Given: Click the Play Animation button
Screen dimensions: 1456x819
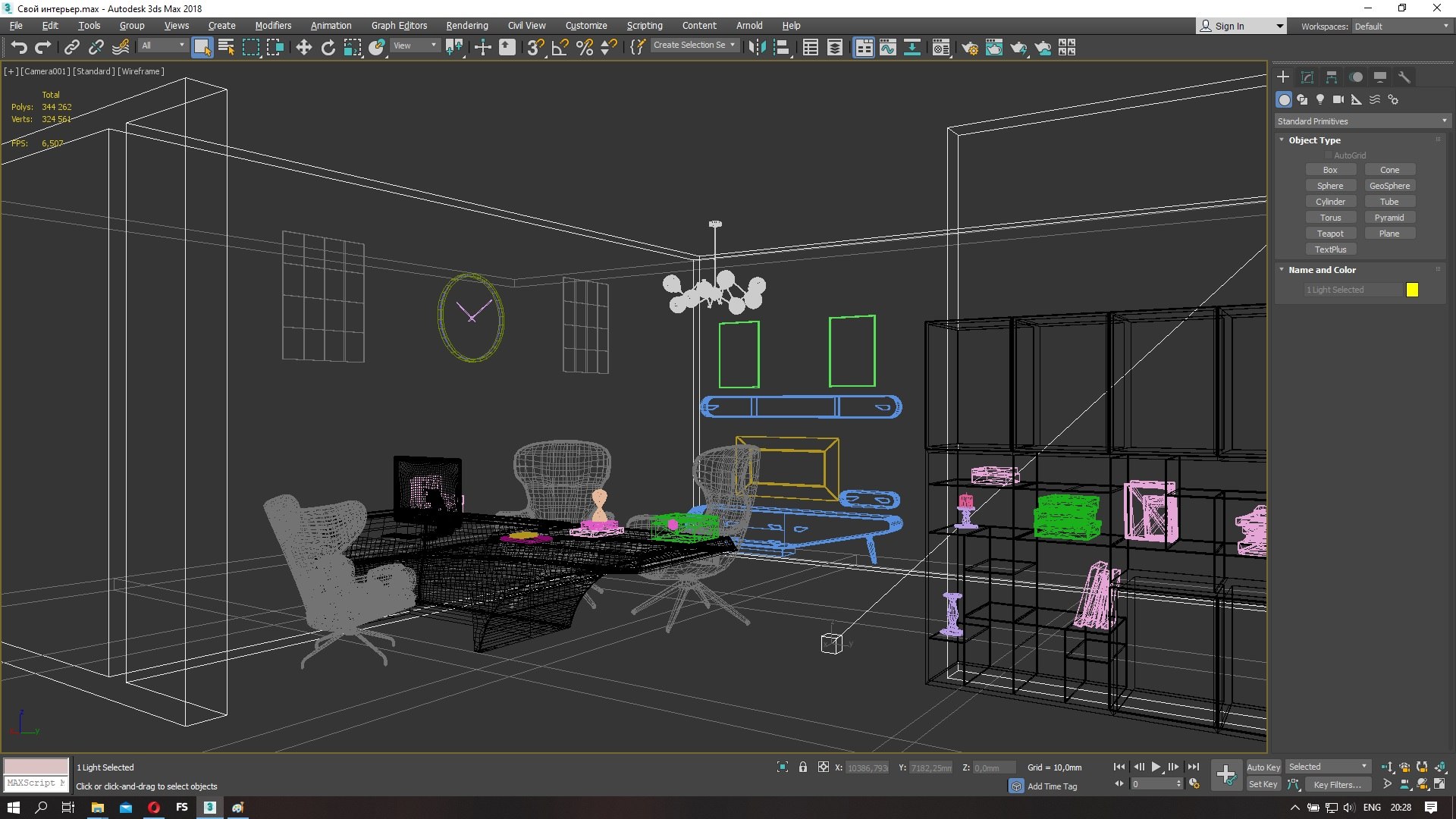Looking at the screenshot, I should [1156, 767].
